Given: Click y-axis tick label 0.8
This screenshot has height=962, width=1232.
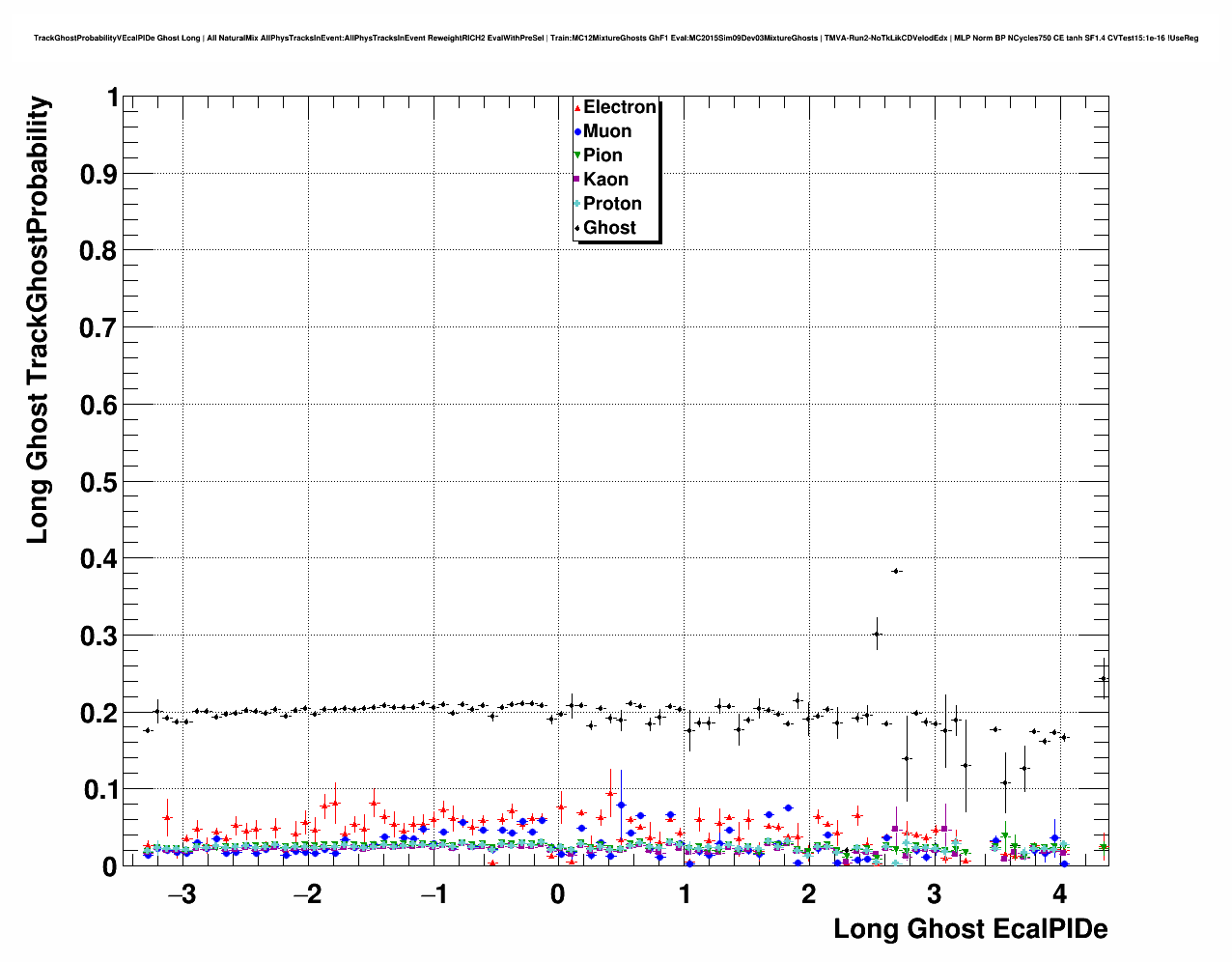Looking at the screenshot, I should [100, 251].
